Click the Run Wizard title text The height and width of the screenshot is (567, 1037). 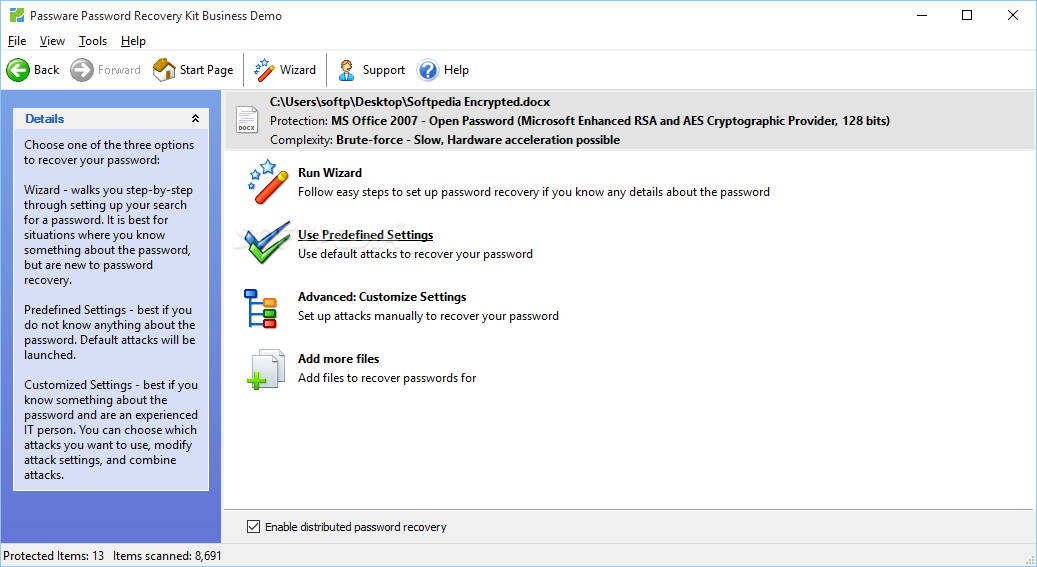[329, 173]
